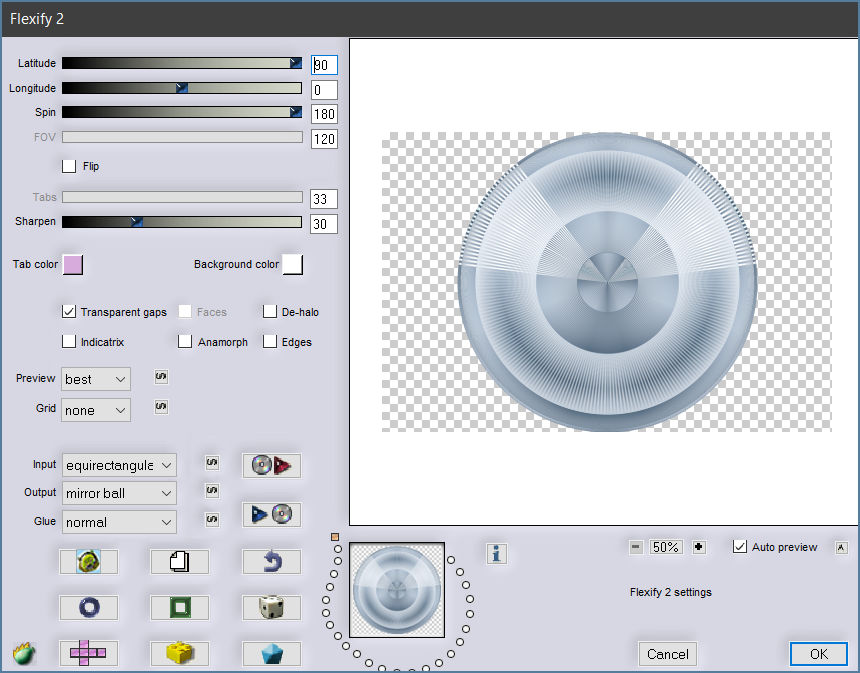Click the blue undo arrow button
Viewport: 860px width, 673px height.
click(270, 562)
